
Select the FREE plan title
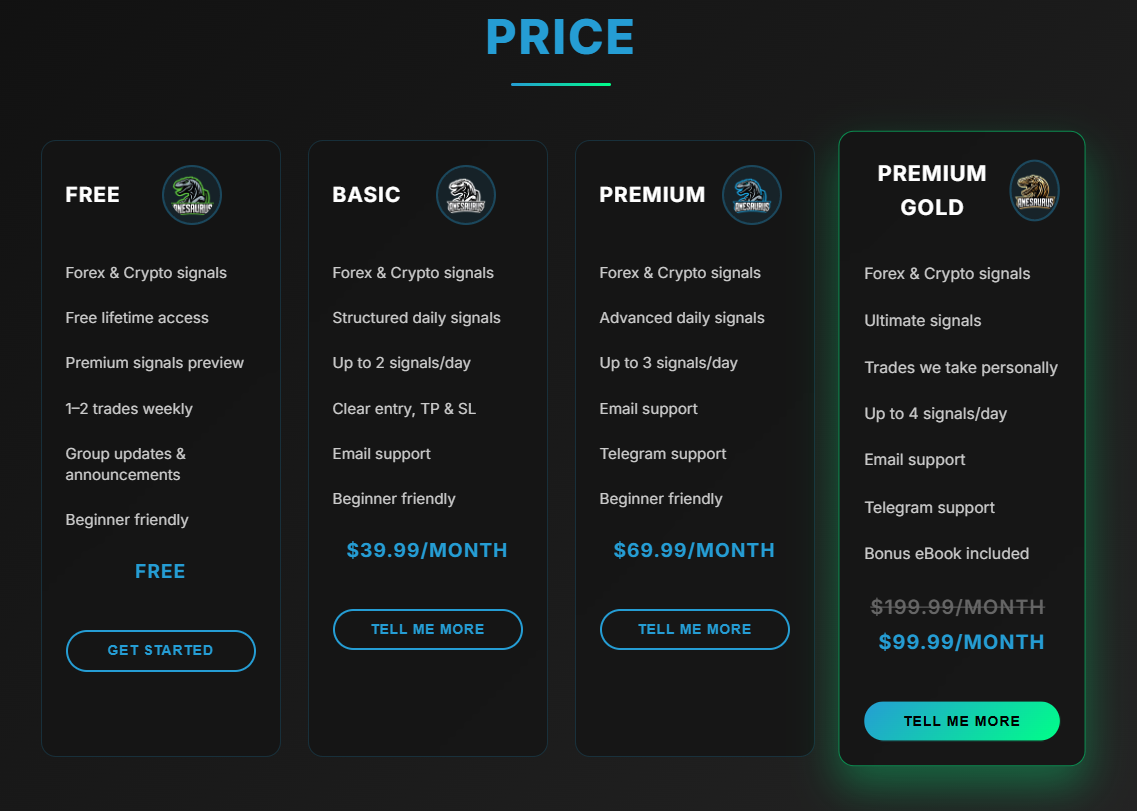coord(93,195)
